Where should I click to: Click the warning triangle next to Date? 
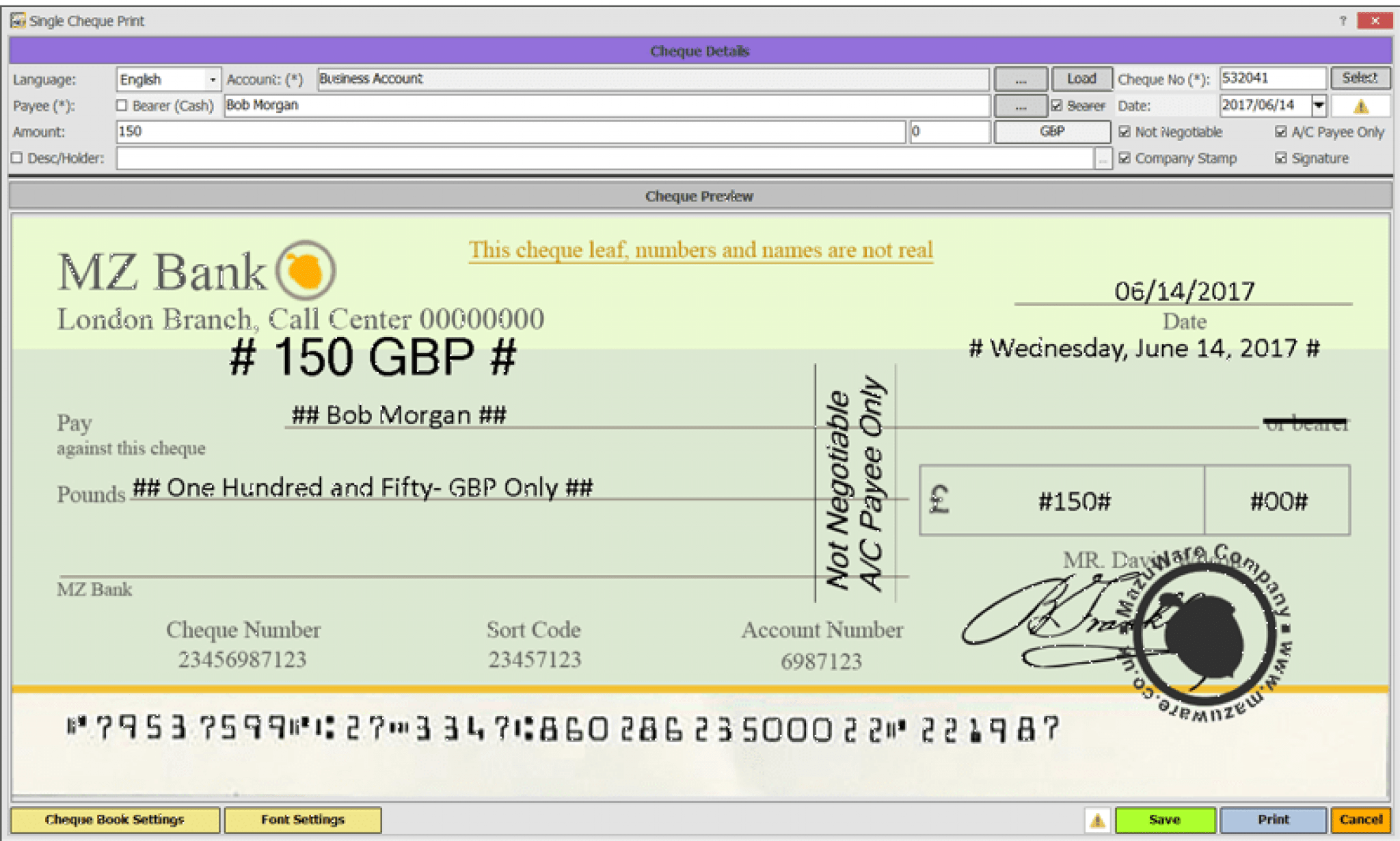click(x=1360, y=105)
